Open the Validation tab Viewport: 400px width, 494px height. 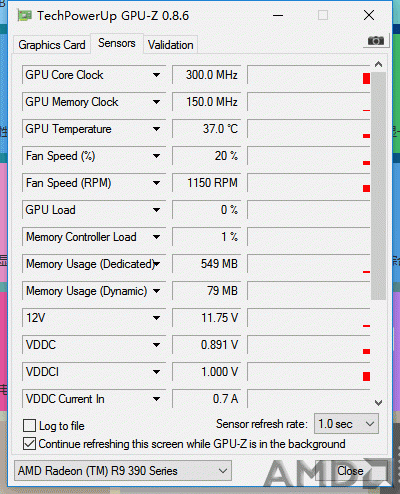pos(170,45)
